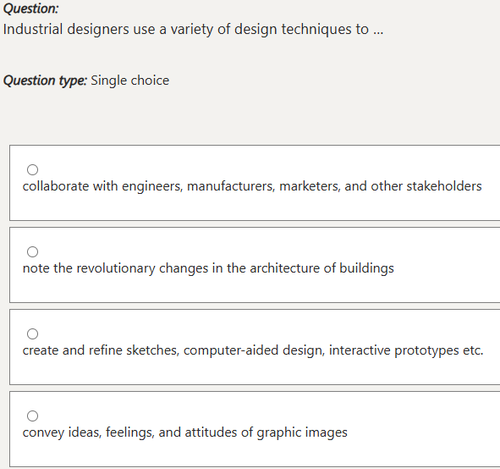This screenshot has height=469, width=500.
Task: Click 'interactive prototypes etc.' in the third option
Action: click(406, 350)
